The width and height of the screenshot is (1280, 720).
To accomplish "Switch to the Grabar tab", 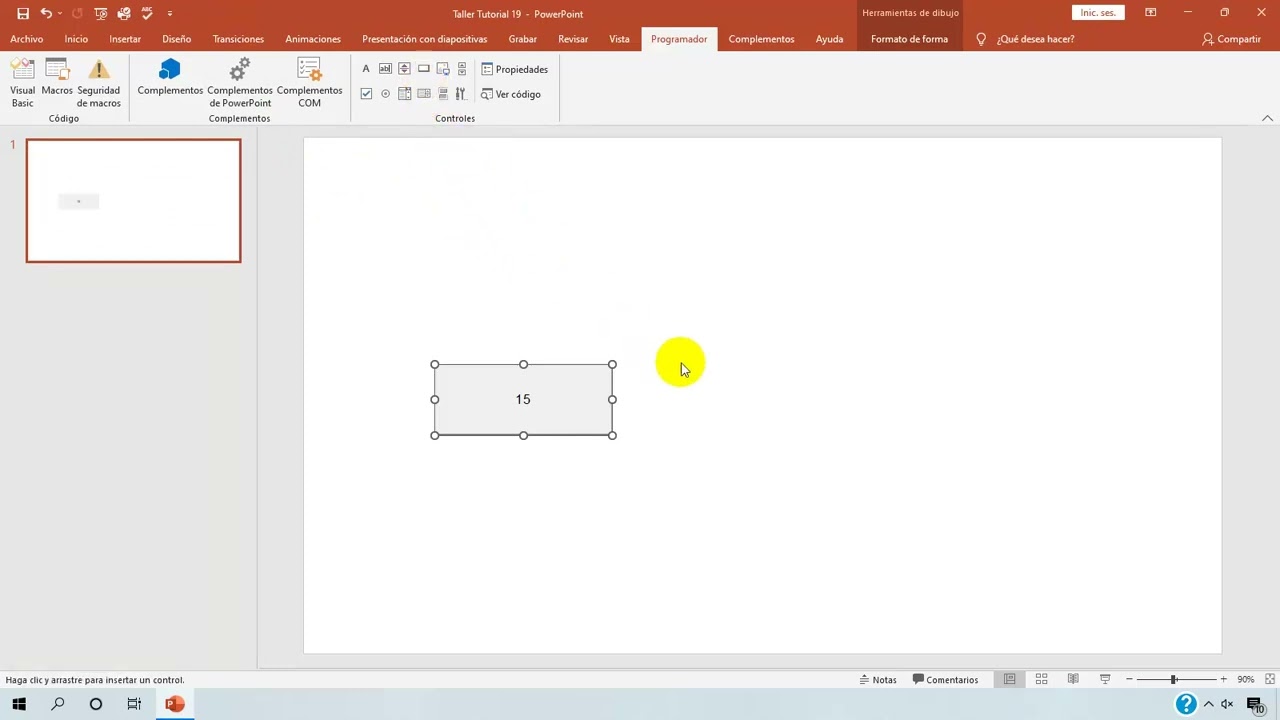I will tap(522, 39).
